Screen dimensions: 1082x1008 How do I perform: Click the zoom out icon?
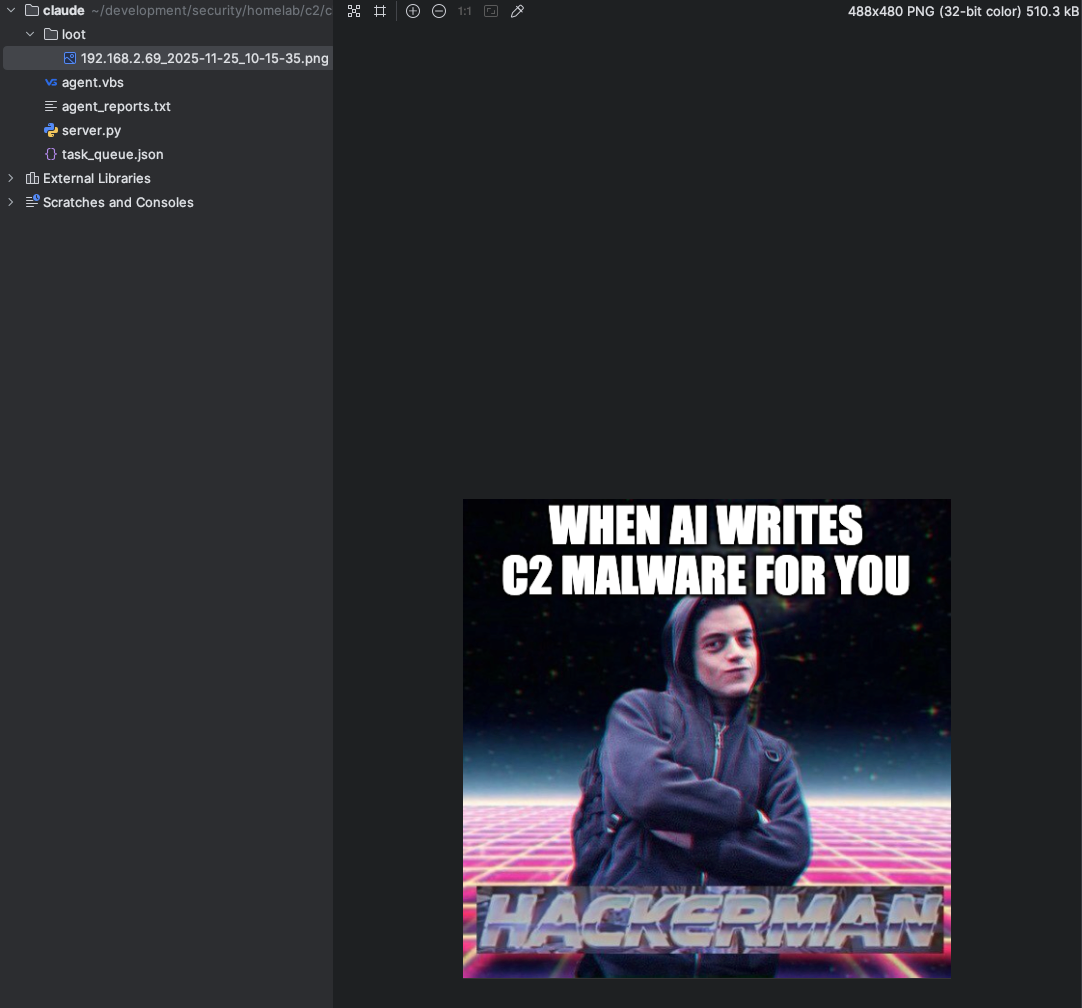point(439,11)
